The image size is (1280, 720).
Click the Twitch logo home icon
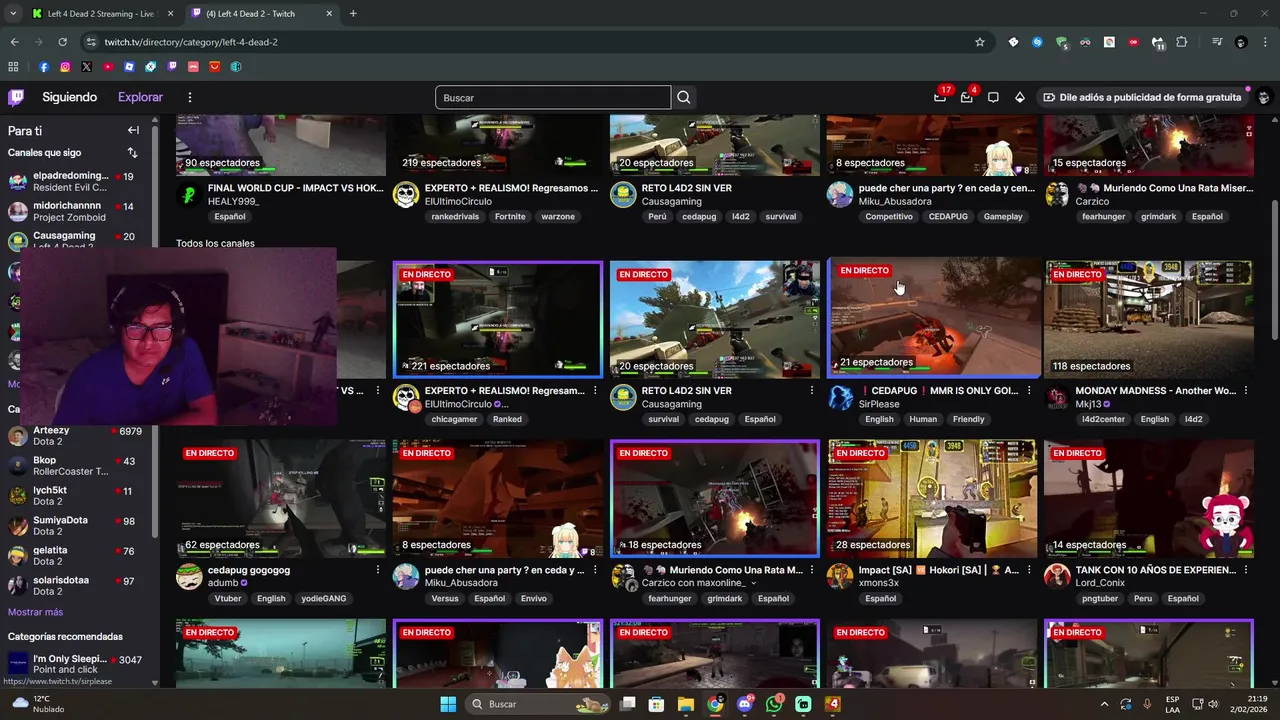[16, 97]
